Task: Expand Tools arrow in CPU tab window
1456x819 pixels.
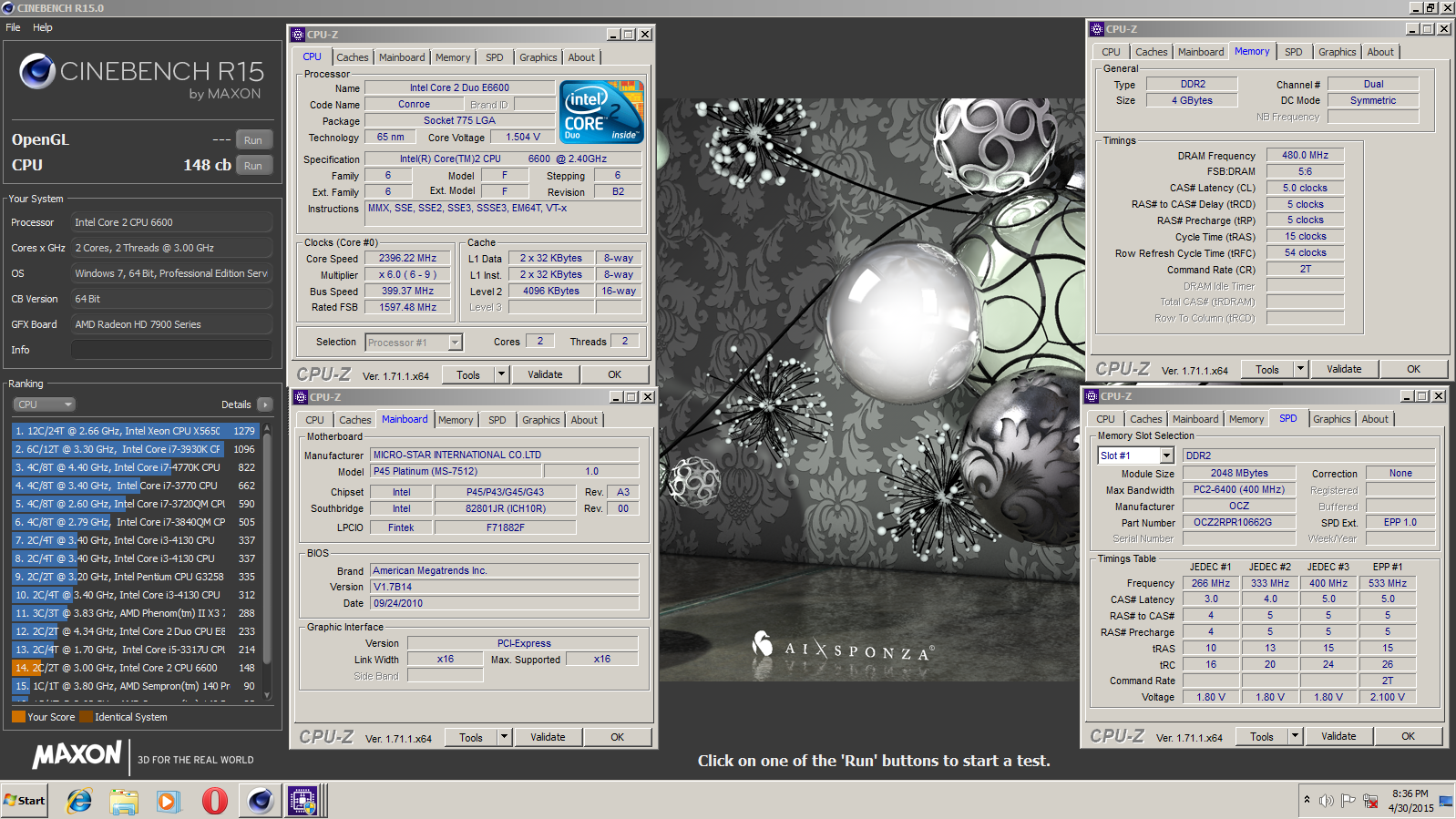Action: [x=500, y=374]
